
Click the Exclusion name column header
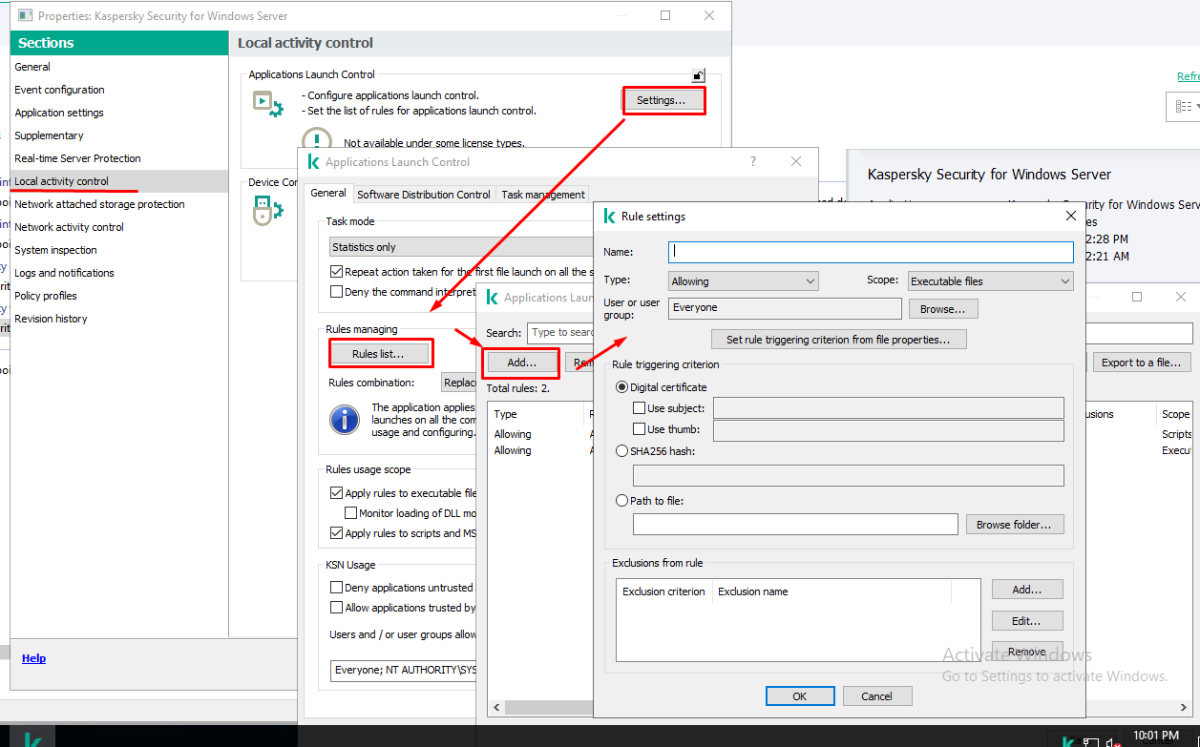(x=753, y=592)
